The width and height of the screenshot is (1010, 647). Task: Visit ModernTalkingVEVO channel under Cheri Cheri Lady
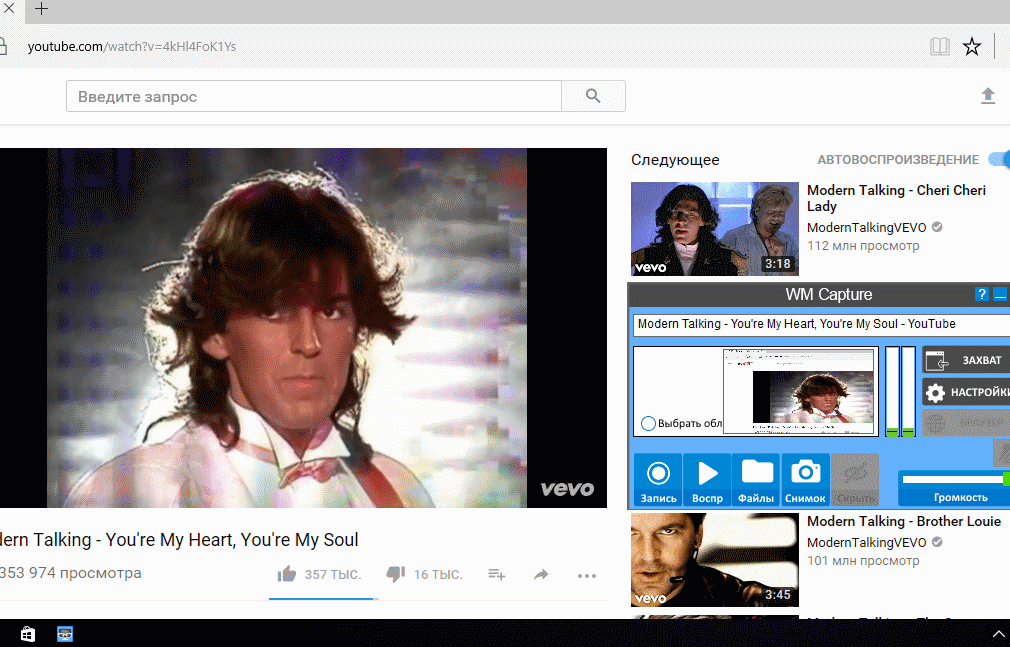pyautogui.click(x=866, y=227)
